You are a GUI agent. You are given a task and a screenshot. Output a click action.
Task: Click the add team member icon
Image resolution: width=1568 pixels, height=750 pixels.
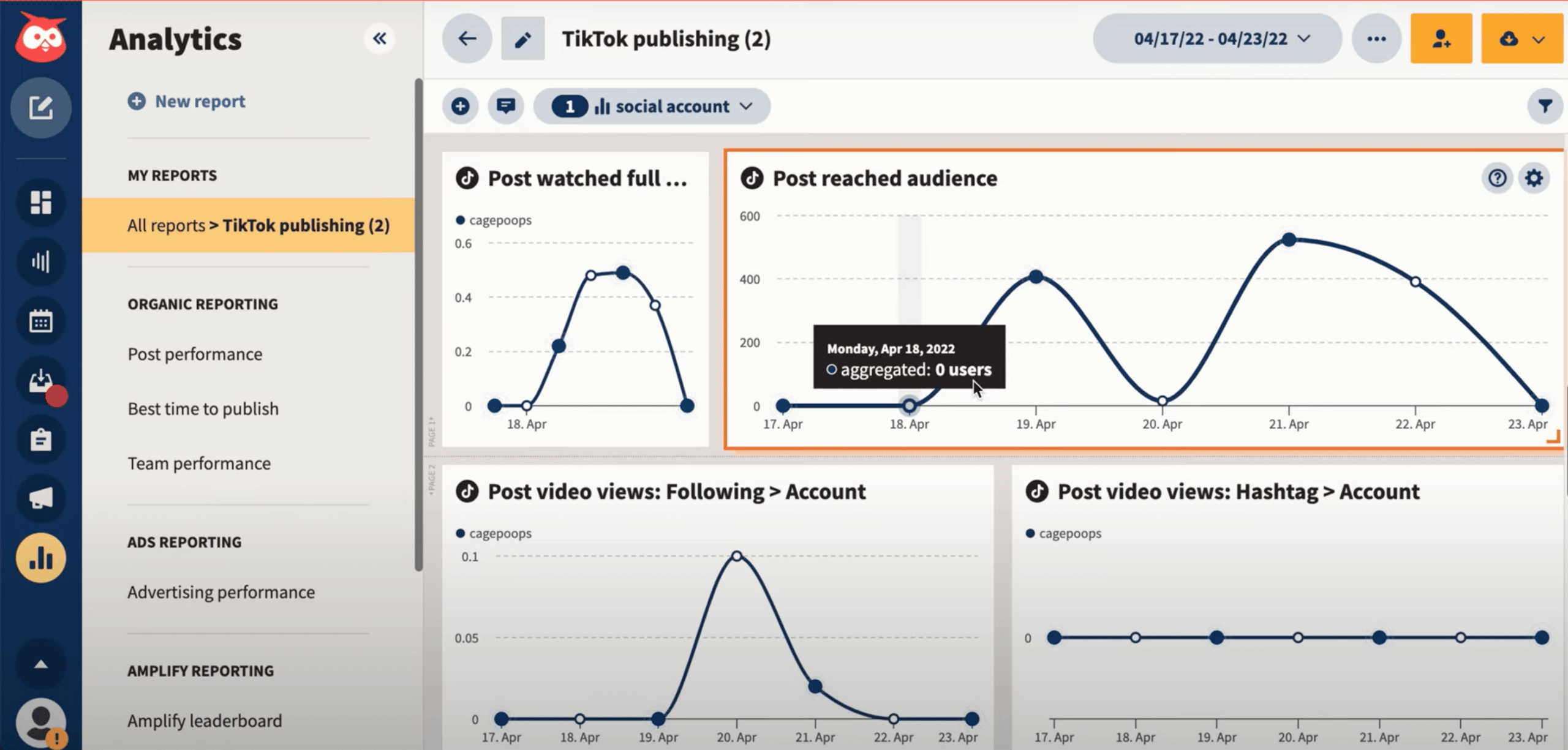(1441, 38)
